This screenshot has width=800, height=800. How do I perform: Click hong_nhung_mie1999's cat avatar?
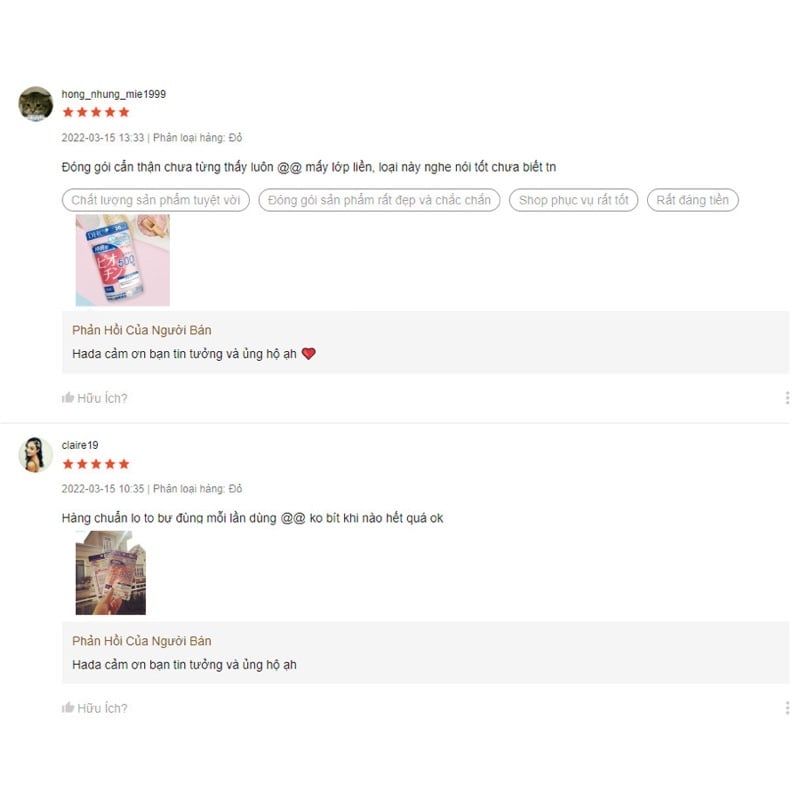36,104
